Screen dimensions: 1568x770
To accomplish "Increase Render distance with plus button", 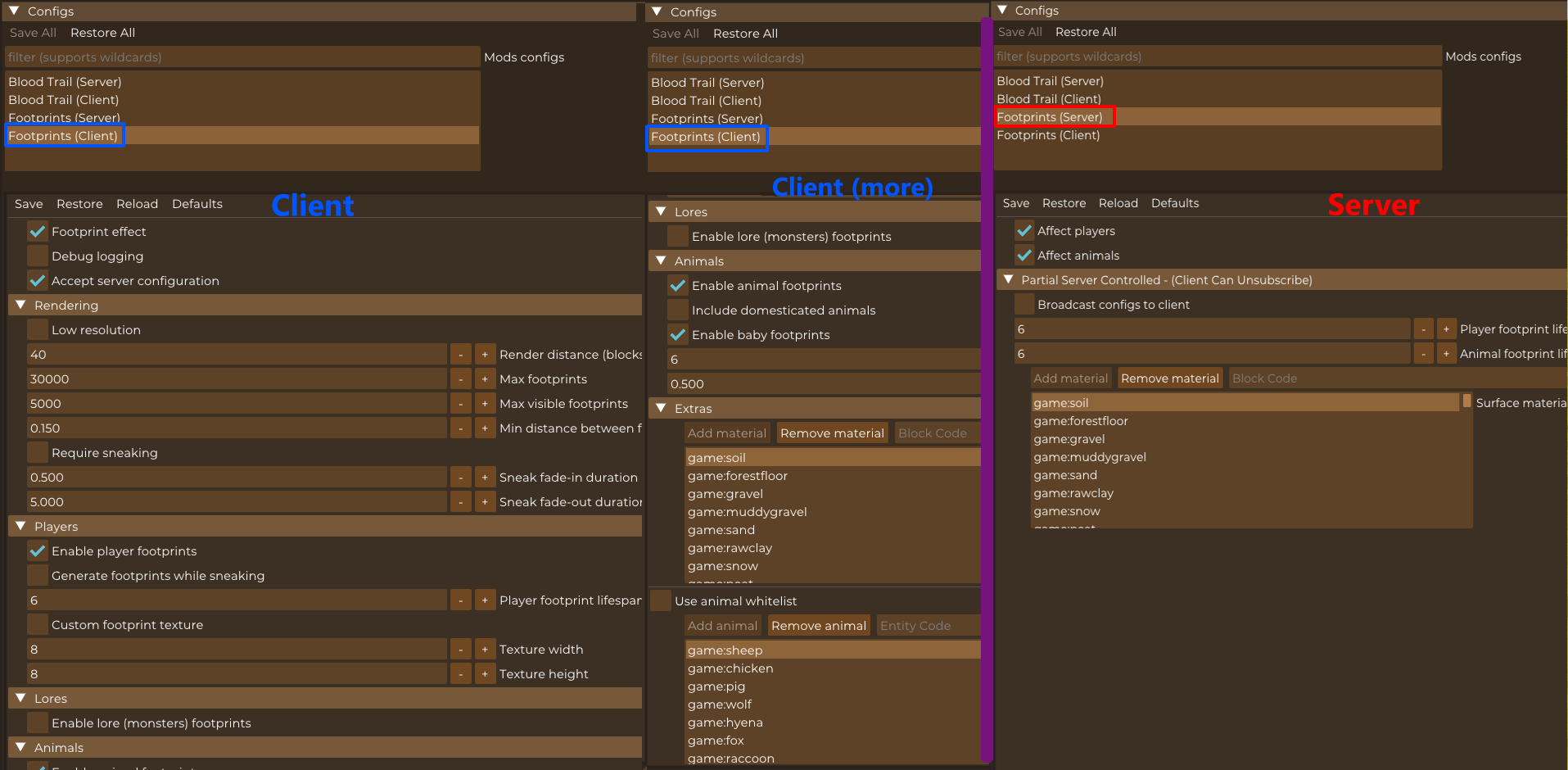I will [x=485, y=355].
